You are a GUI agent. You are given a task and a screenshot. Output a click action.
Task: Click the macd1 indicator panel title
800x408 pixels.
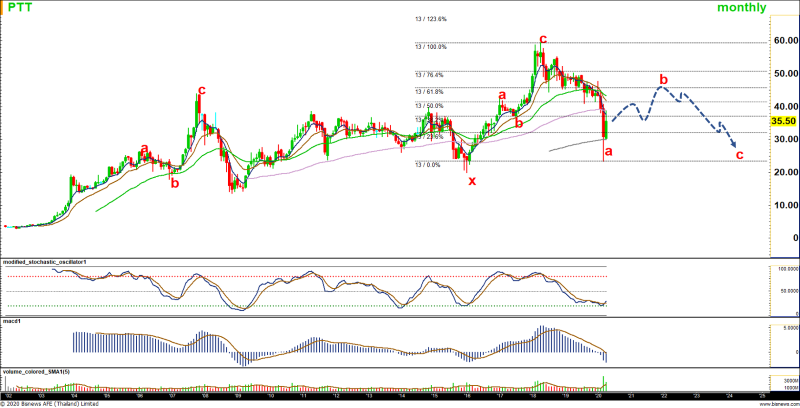coord(14,321)
